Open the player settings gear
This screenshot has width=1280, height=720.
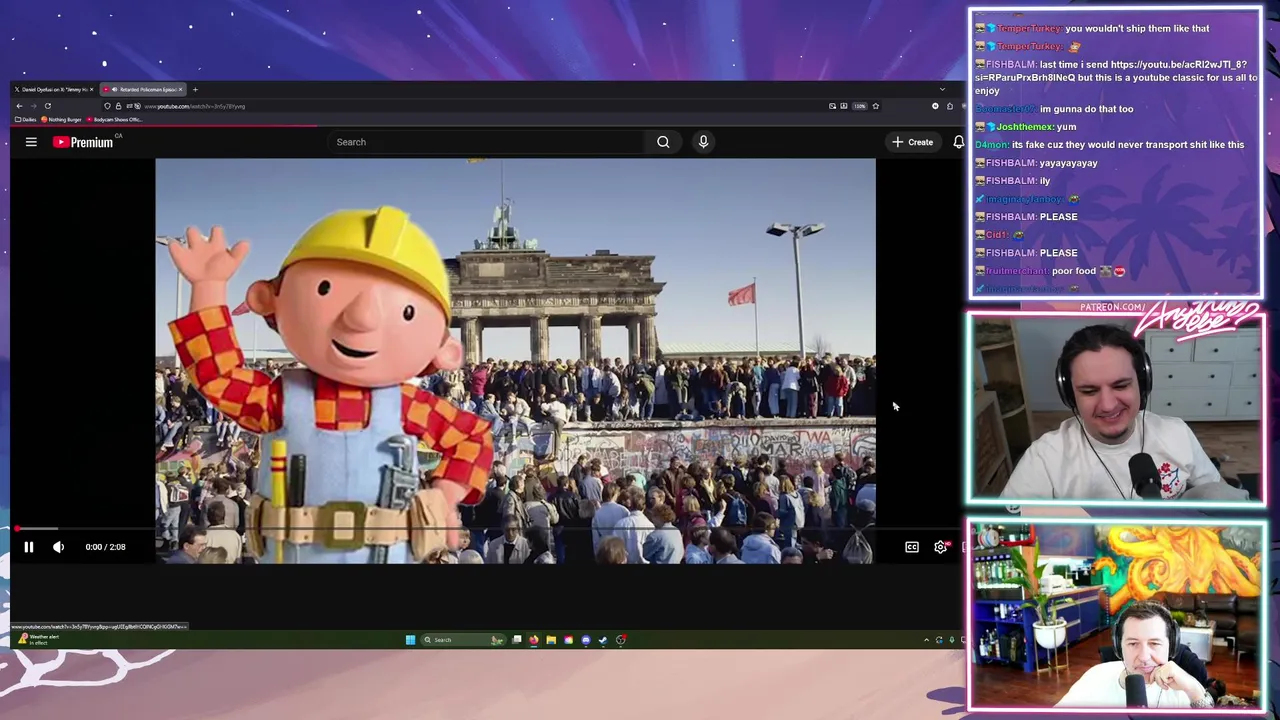point(941,547)
